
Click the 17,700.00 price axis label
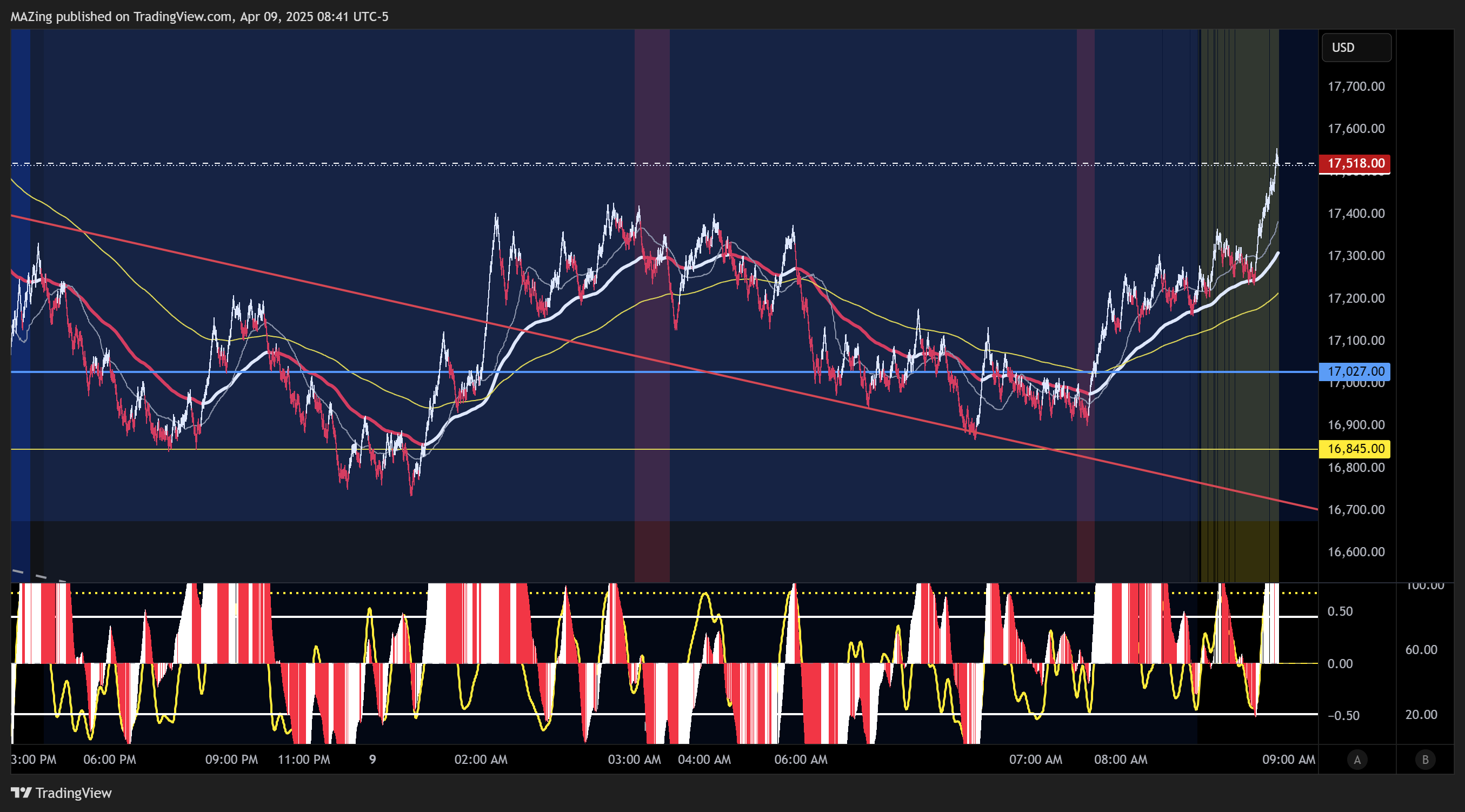(x=1356, y=86)
